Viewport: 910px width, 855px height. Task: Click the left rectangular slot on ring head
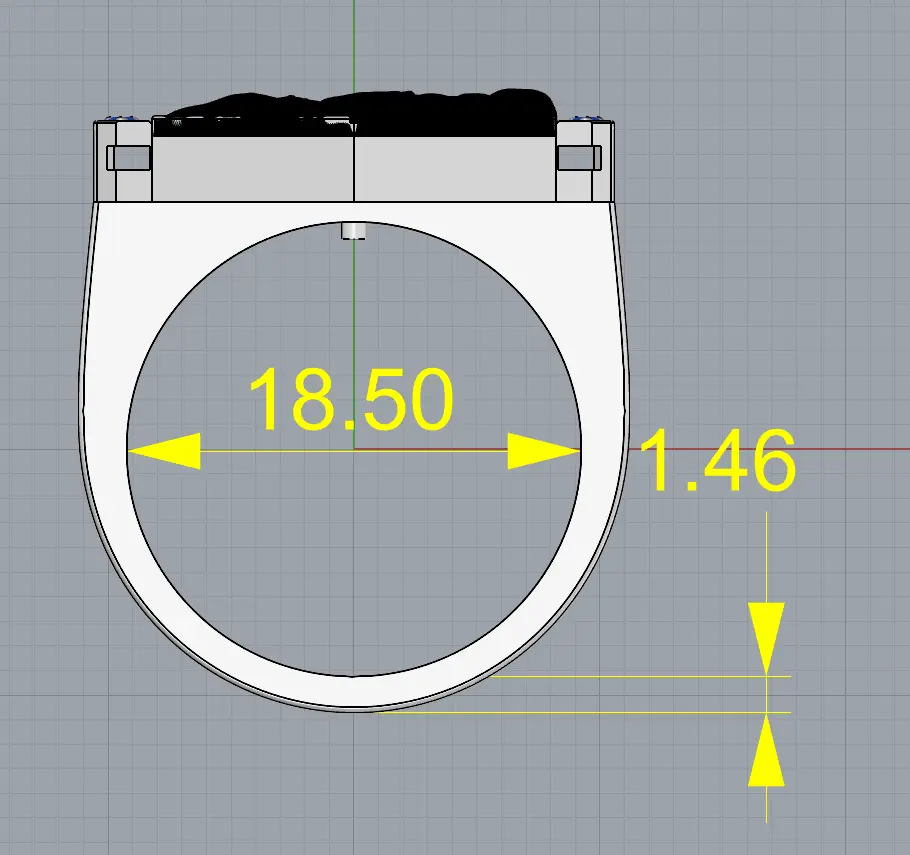[128, 158]
